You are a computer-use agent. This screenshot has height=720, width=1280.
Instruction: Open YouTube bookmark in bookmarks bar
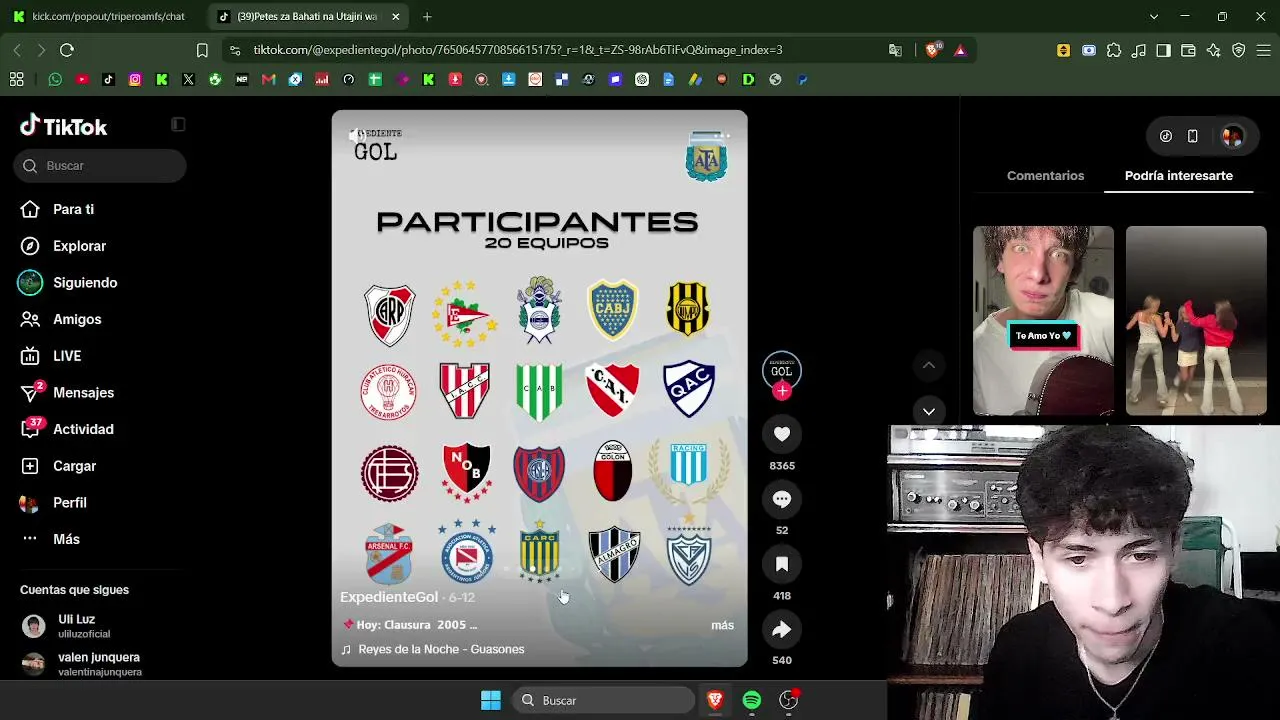82,79
